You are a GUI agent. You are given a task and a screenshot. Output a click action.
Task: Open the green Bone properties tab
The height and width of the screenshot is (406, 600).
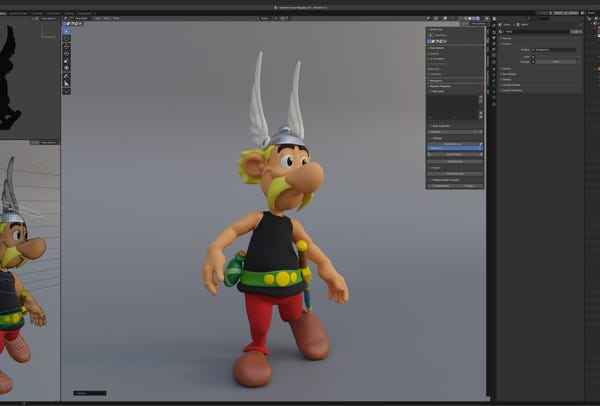click(494, 92)
